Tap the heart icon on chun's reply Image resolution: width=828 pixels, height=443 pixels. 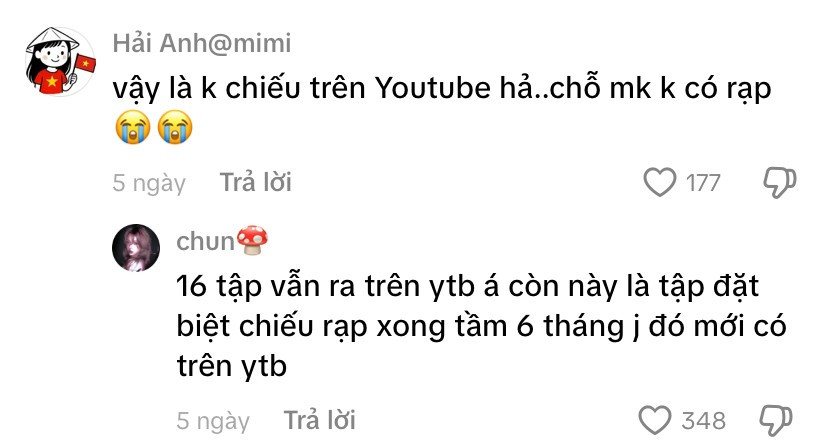(x=655, y=420)
